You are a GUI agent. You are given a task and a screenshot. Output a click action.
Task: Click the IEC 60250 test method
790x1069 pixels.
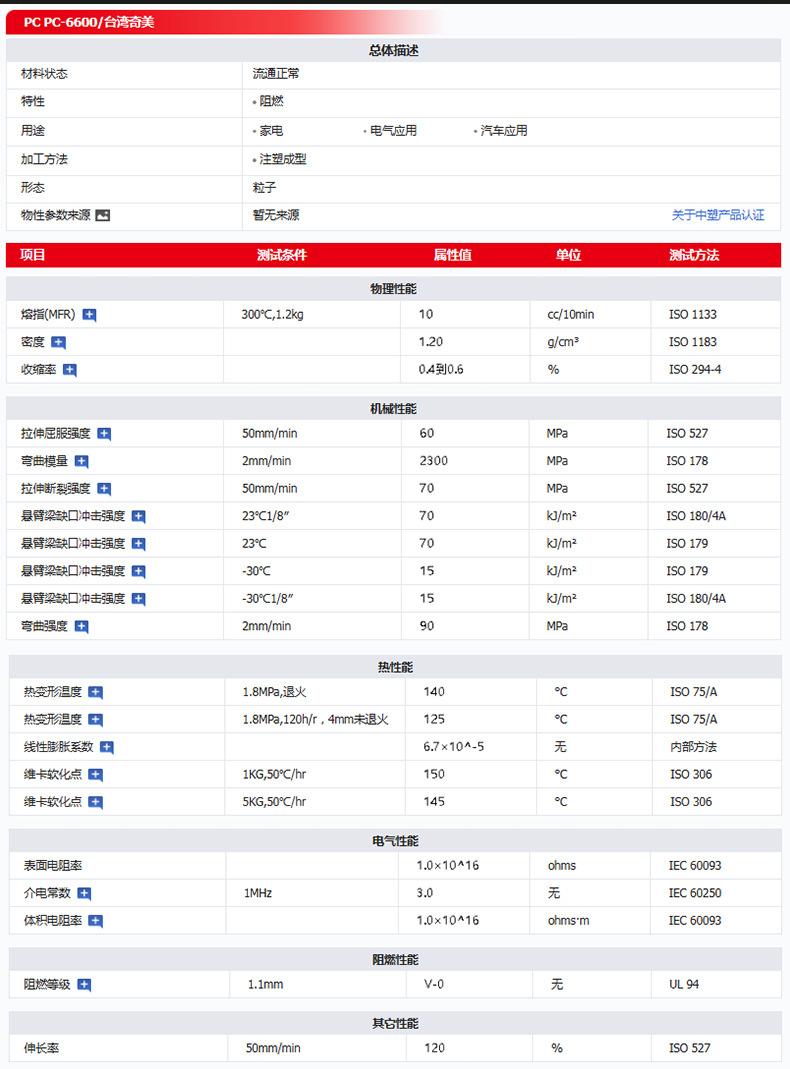pyautogui.click(x=695, y=893)
